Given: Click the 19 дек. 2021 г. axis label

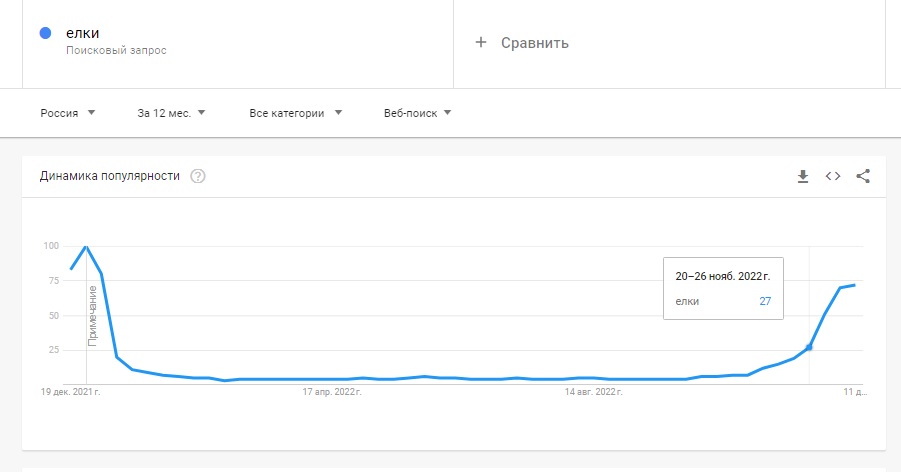Looking at the screenshot, I should (71, 393).
